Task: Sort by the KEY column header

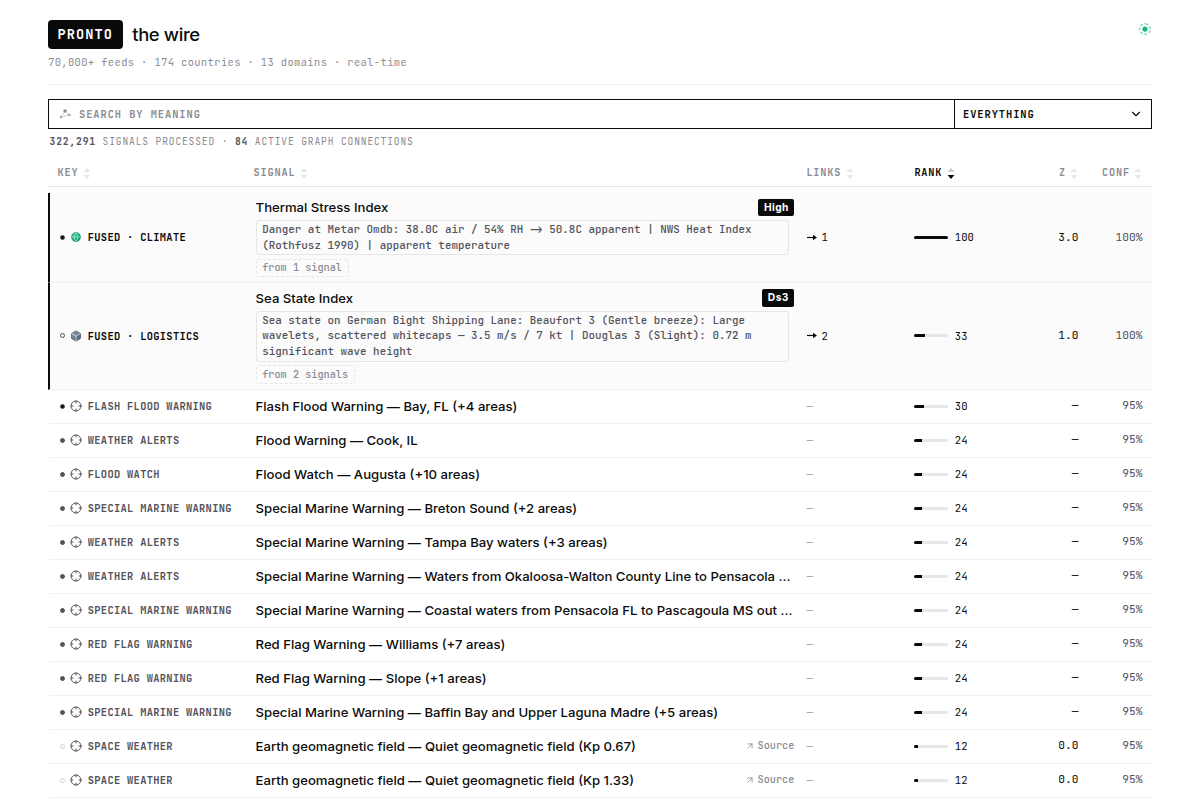Action: (x=74, y=173)
